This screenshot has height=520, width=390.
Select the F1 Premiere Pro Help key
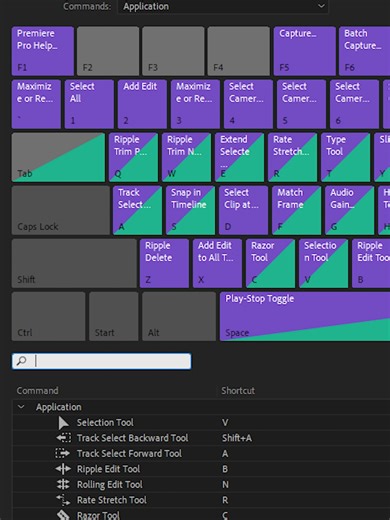click(x=43, y=51)
